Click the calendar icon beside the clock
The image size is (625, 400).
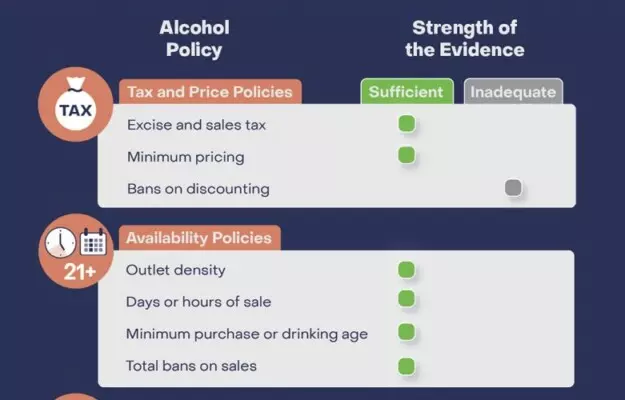click(x=93, y=242)
